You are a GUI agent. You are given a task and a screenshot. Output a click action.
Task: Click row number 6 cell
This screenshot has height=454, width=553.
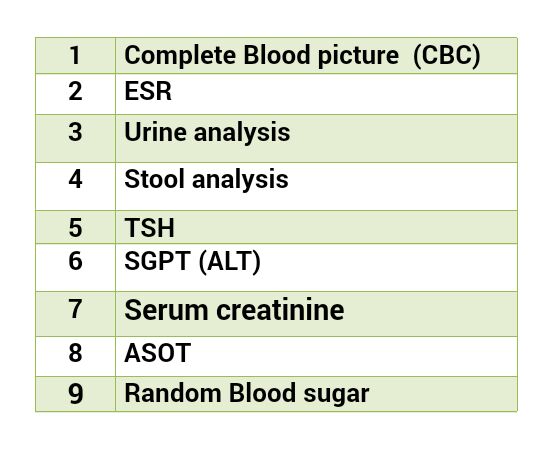pyautogui.click(x=75, y=267)
